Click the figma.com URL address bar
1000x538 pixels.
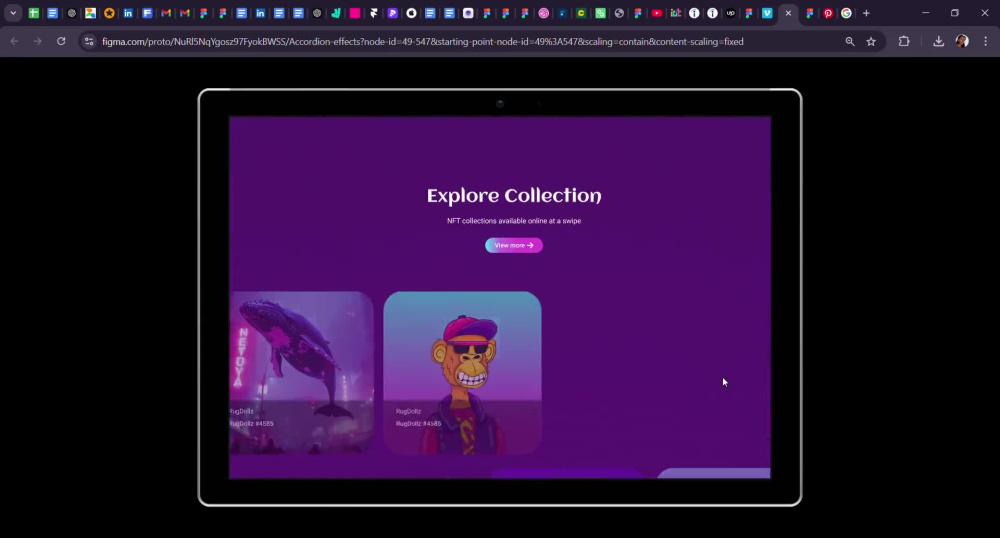(422, 41)
